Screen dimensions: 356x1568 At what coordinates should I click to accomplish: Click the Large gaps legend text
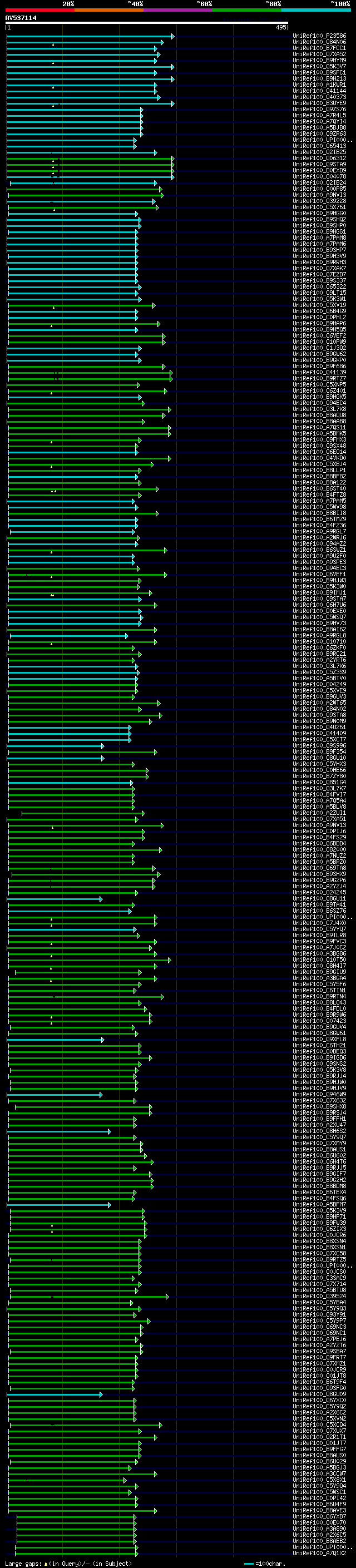pos(68,1564)
